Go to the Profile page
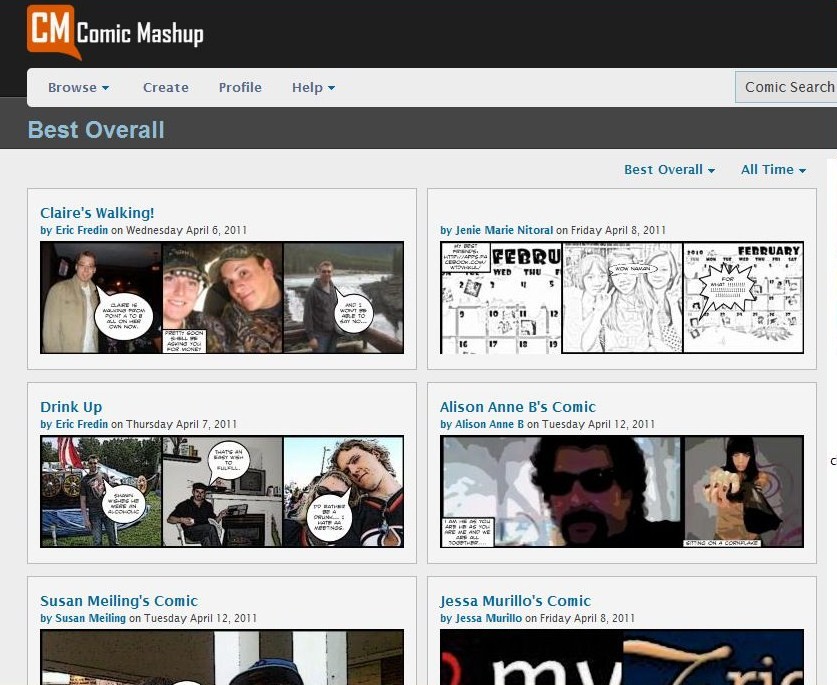 [240, 88]
